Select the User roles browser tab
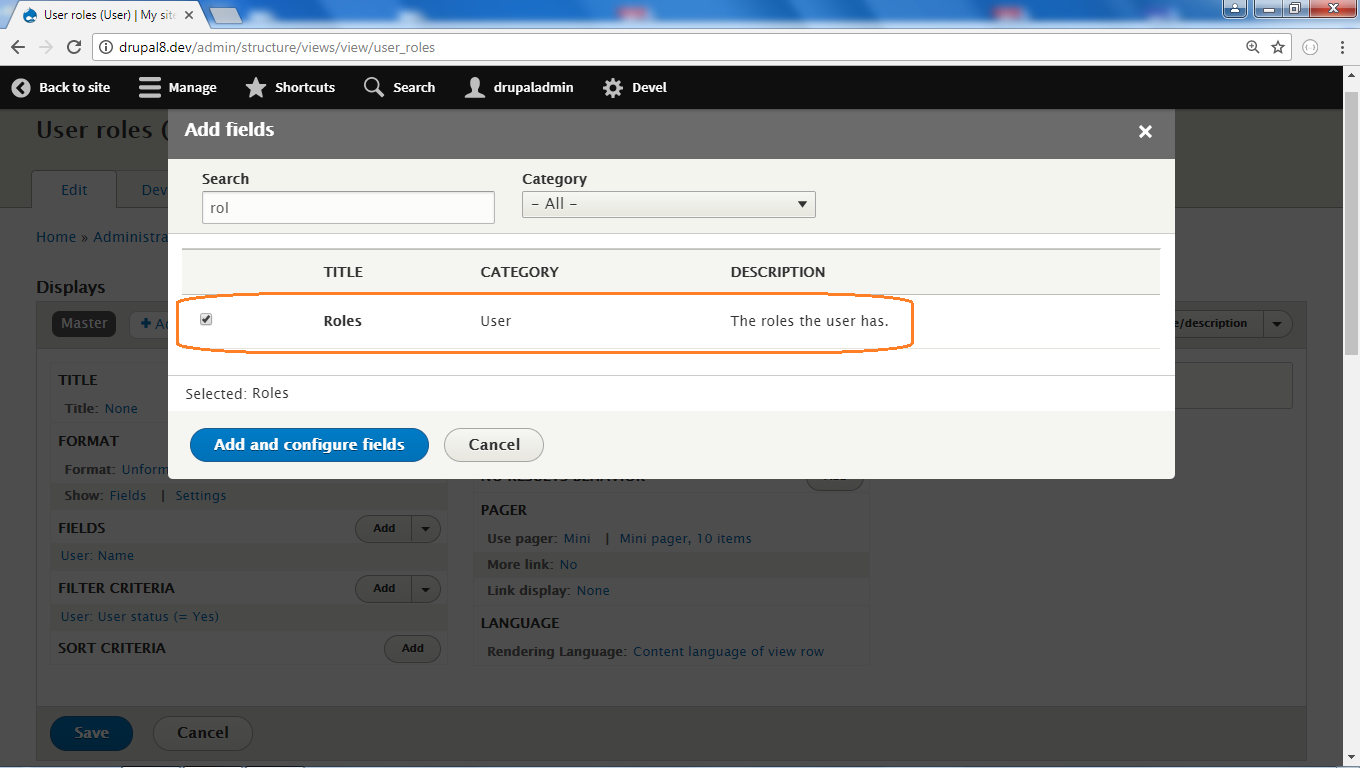Image resolution: width=1360 pixels, height=768 pixels. pos(108,15)
